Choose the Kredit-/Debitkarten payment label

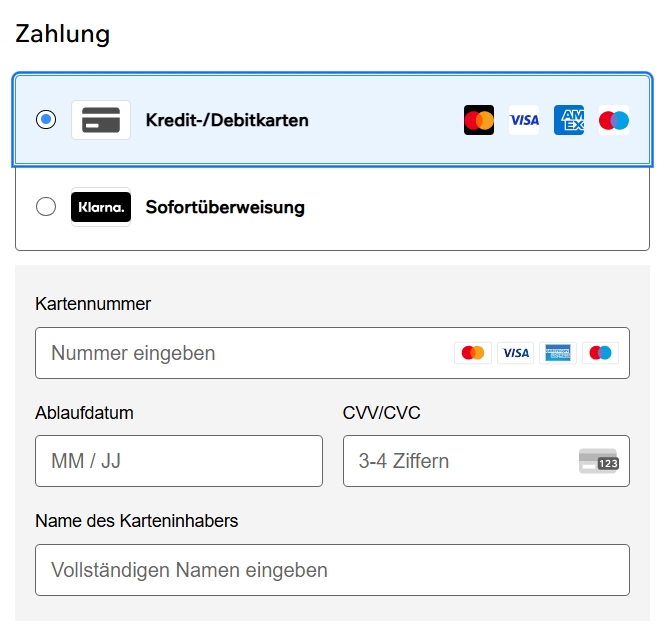pyautogui.click(x=227, y=120)
